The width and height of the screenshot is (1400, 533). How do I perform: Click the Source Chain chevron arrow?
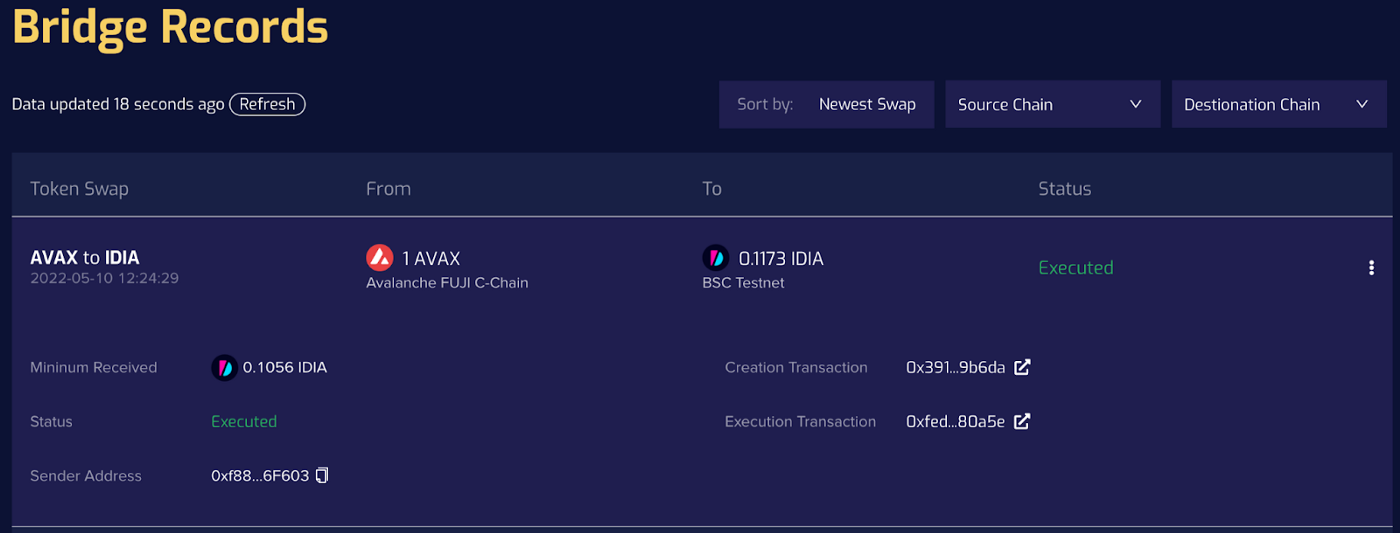coord(1135,104)
